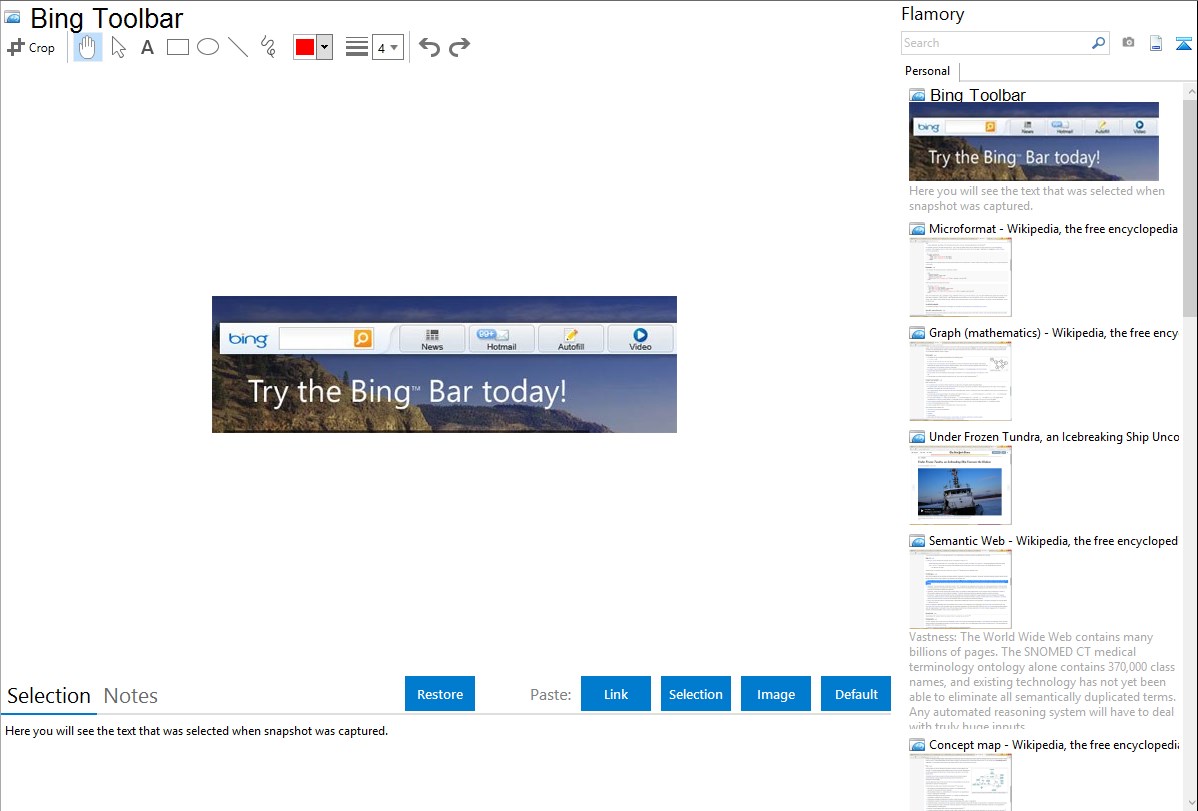Viewport: 1198px width, 811px height.
Task: Click the page document icon in Flamory panel
Action: [x=1156, y=43]
